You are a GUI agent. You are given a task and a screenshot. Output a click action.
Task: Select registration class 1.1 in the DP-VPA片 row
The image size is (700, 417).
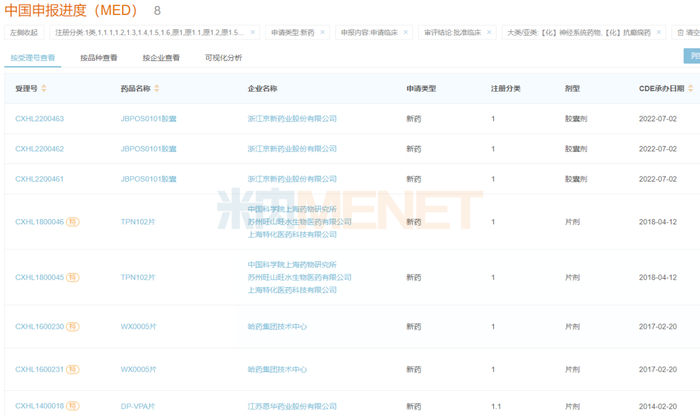point(496,406)
